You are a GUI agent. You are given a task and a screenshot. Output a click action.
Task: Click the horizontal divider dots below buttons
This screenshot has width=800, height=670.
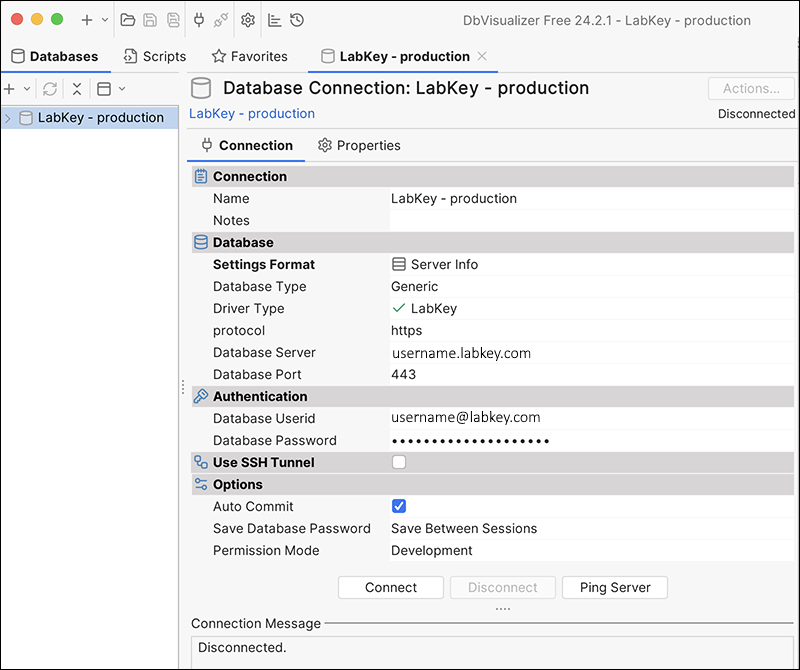pyautogui.click(x=503, y=609)
